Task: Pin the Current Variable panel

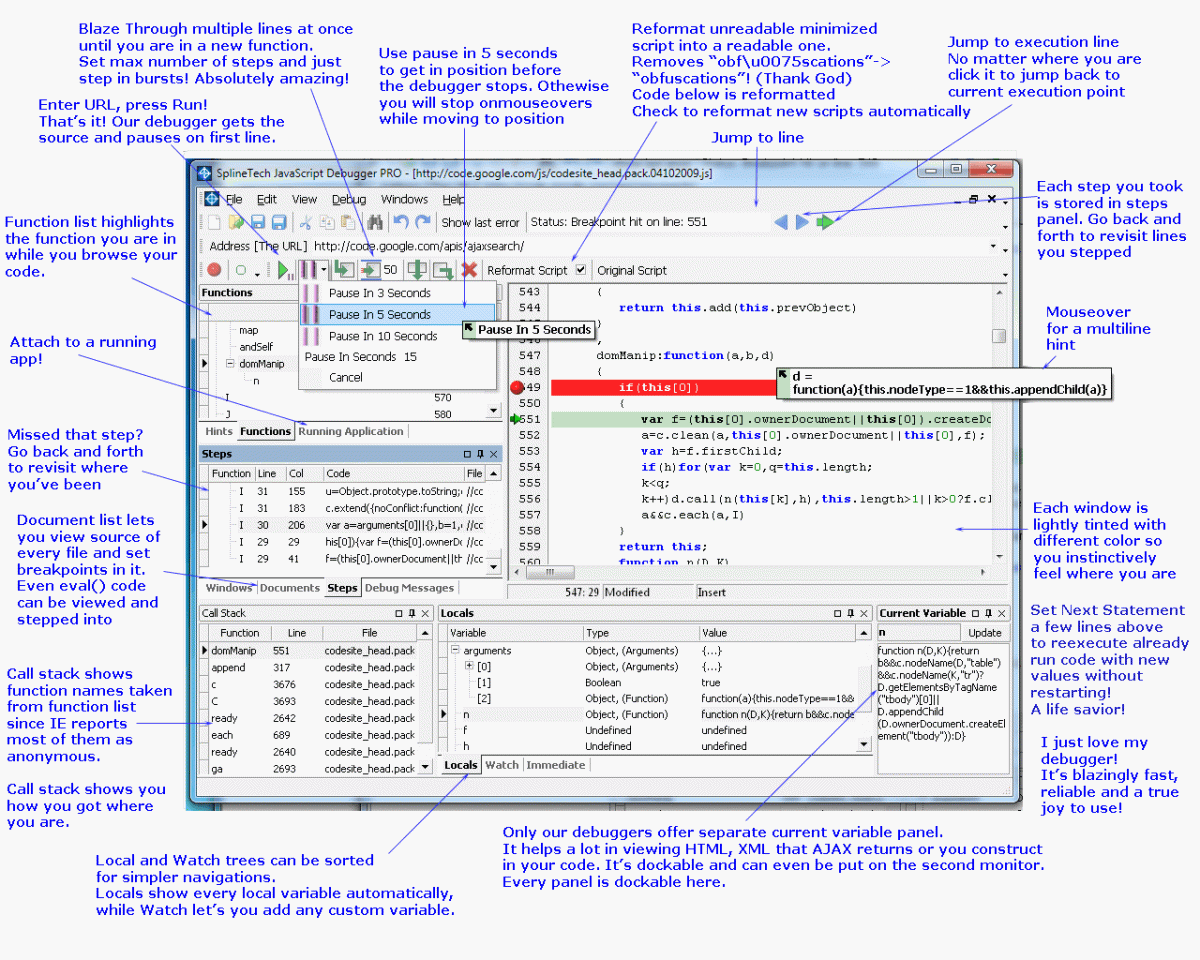Action: [988, 613]
